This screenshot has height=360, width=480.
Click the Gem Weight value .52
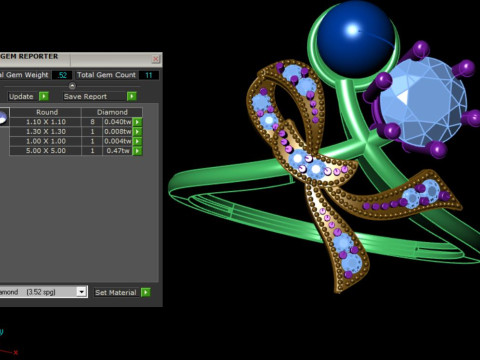click(62, 75)
